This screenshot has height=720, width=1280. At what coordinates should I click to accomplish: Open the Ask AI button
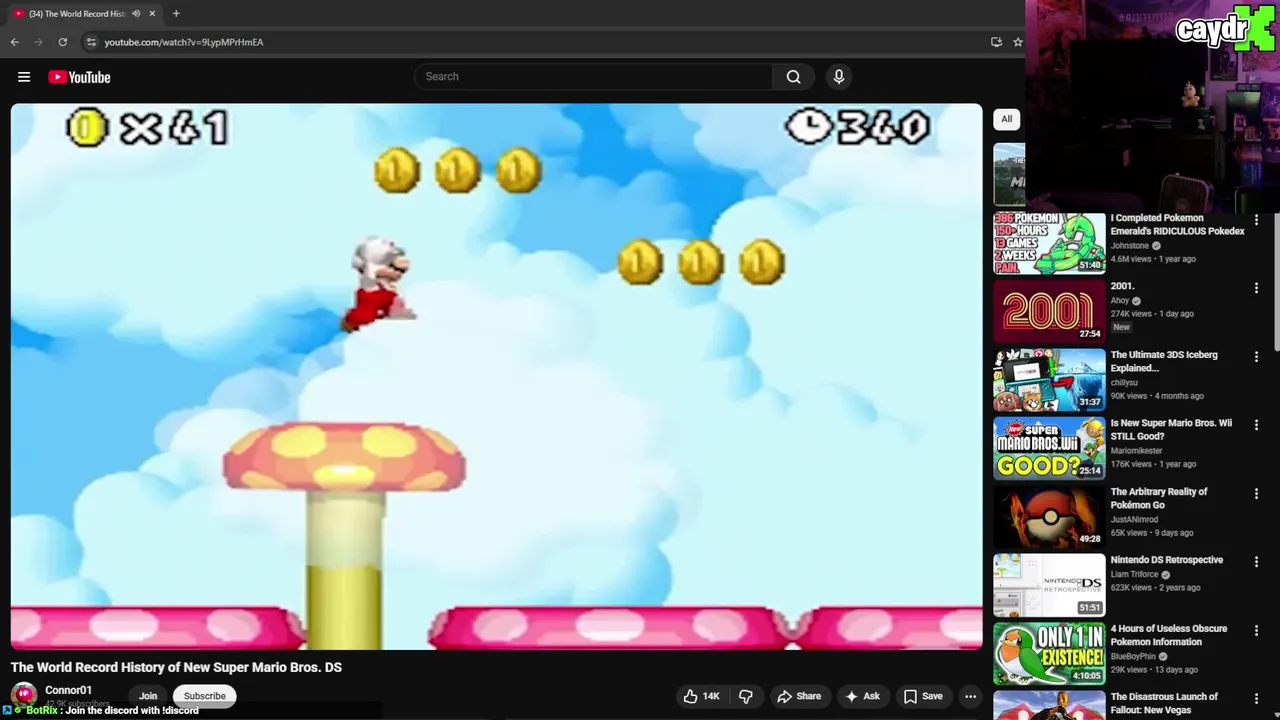(x=862, y=696)
